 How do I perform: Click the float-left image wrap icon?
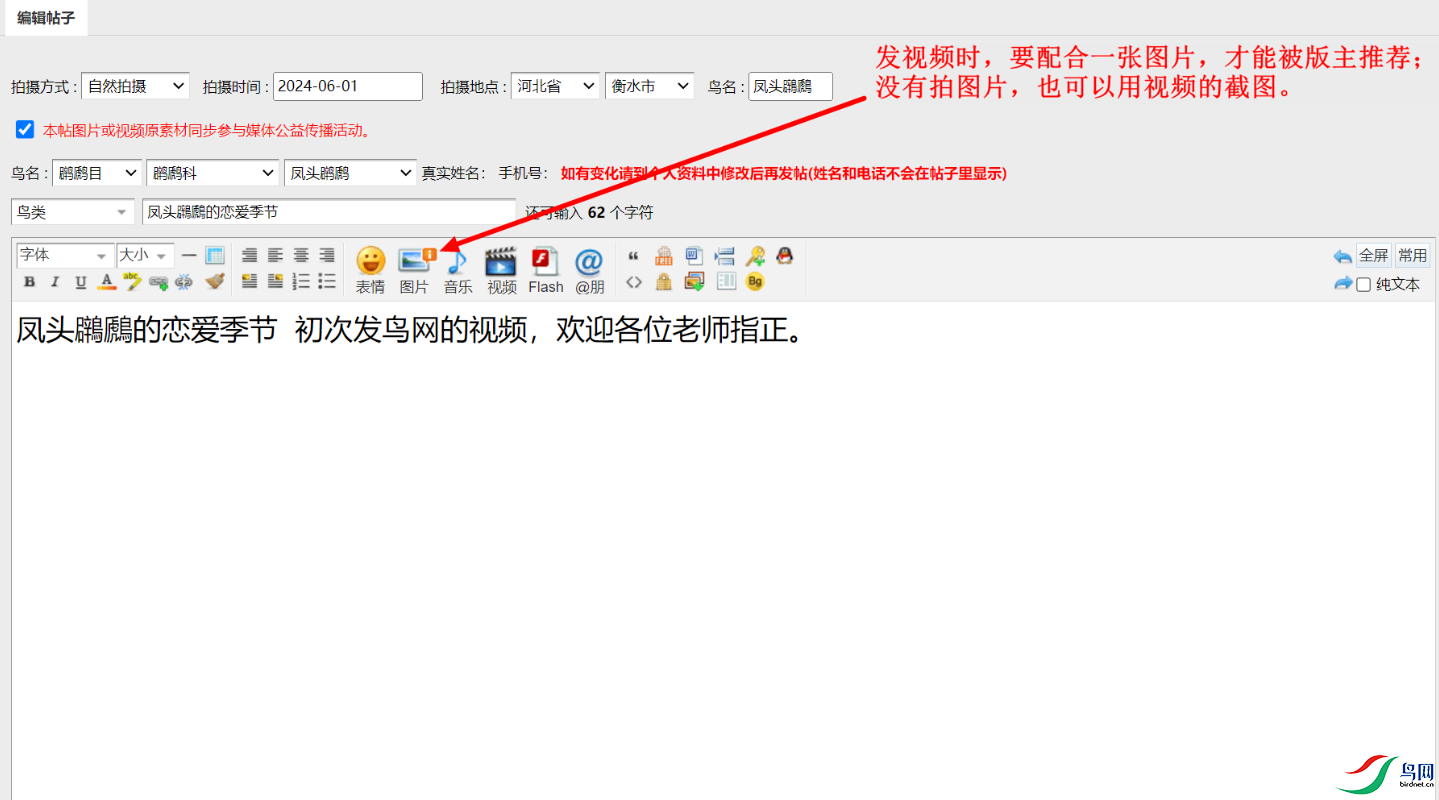249,282
